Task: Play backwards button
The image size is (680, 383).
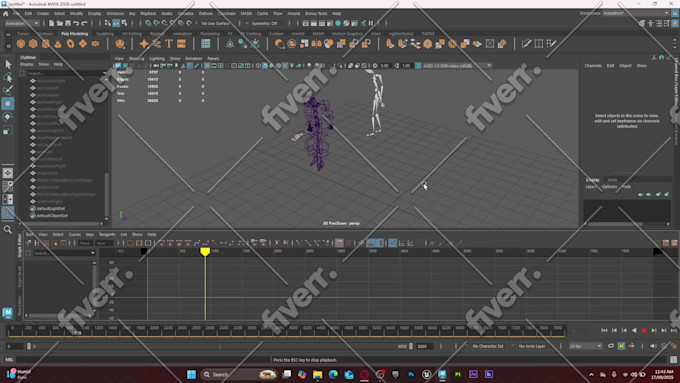Action: pyautogui.click(x=634, y=331)
